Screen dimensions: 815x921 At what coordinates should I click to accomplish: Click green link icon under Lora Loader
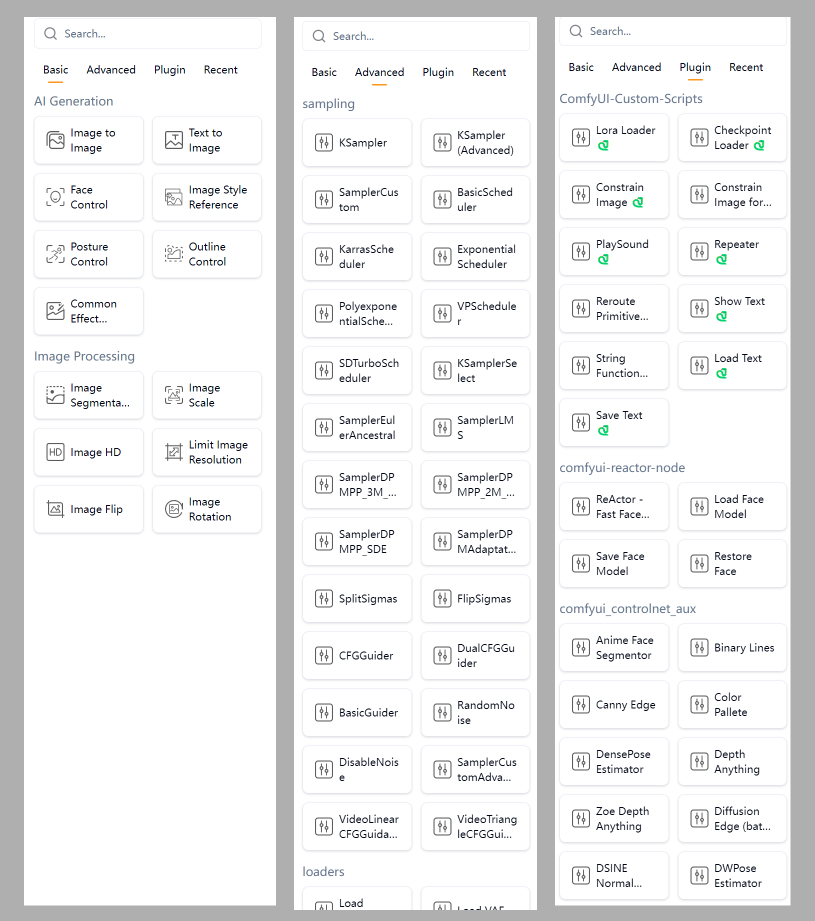[603, 146]
